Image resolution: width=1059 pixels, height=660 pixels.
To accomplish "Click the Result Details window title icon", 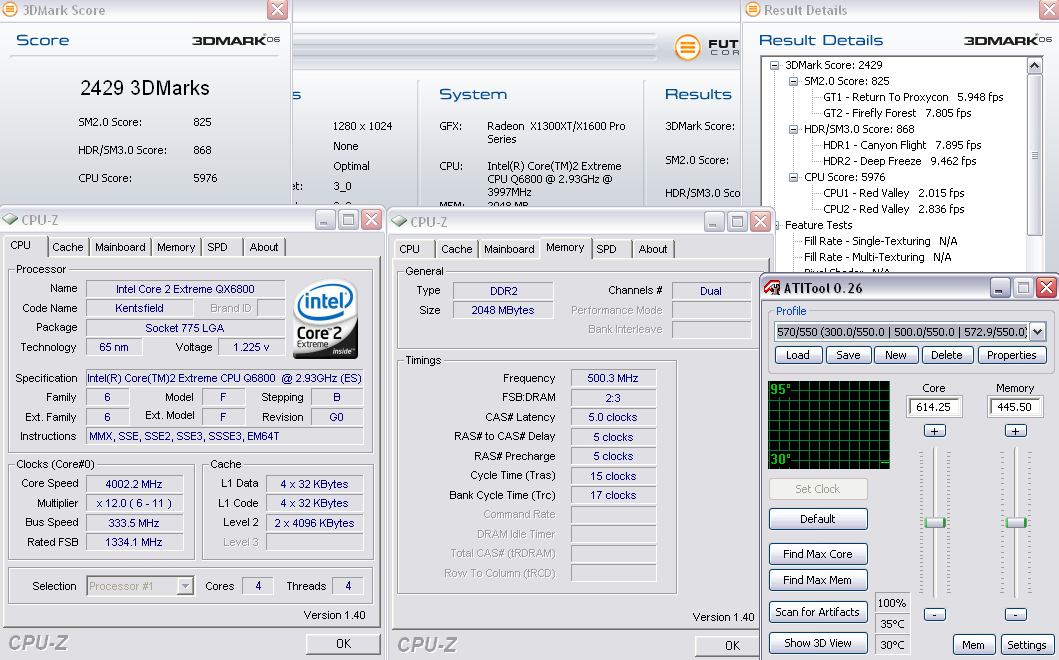I will [752, 9].
